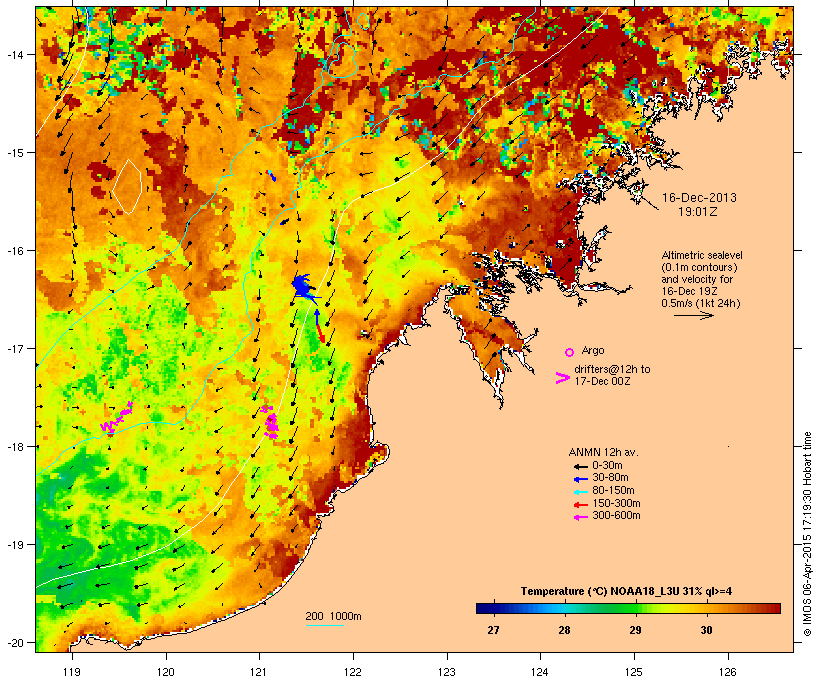The height and width of the screenshot is (680, 820).
Task: Click the latitude label -20
Action: [x=14, y=643]
